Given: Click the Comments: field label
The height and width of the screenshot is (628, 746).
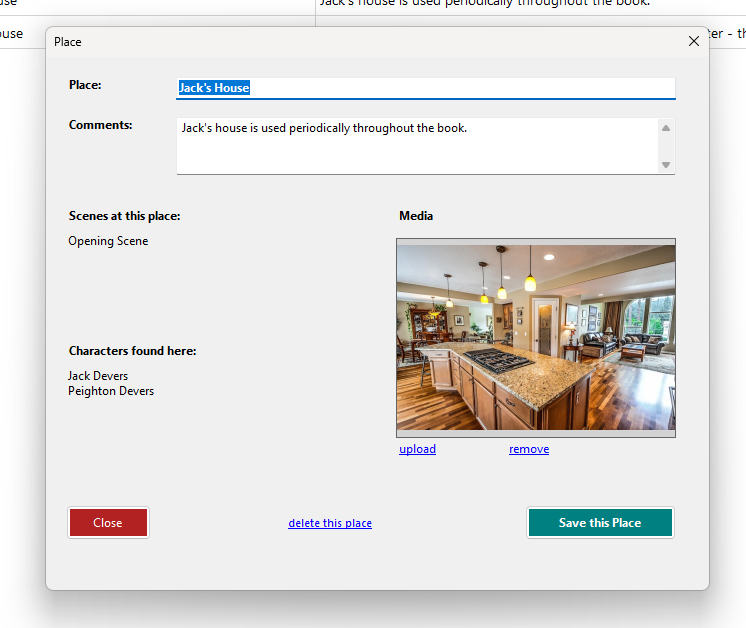Looking at the screenshot, I should tap(100, 125).
